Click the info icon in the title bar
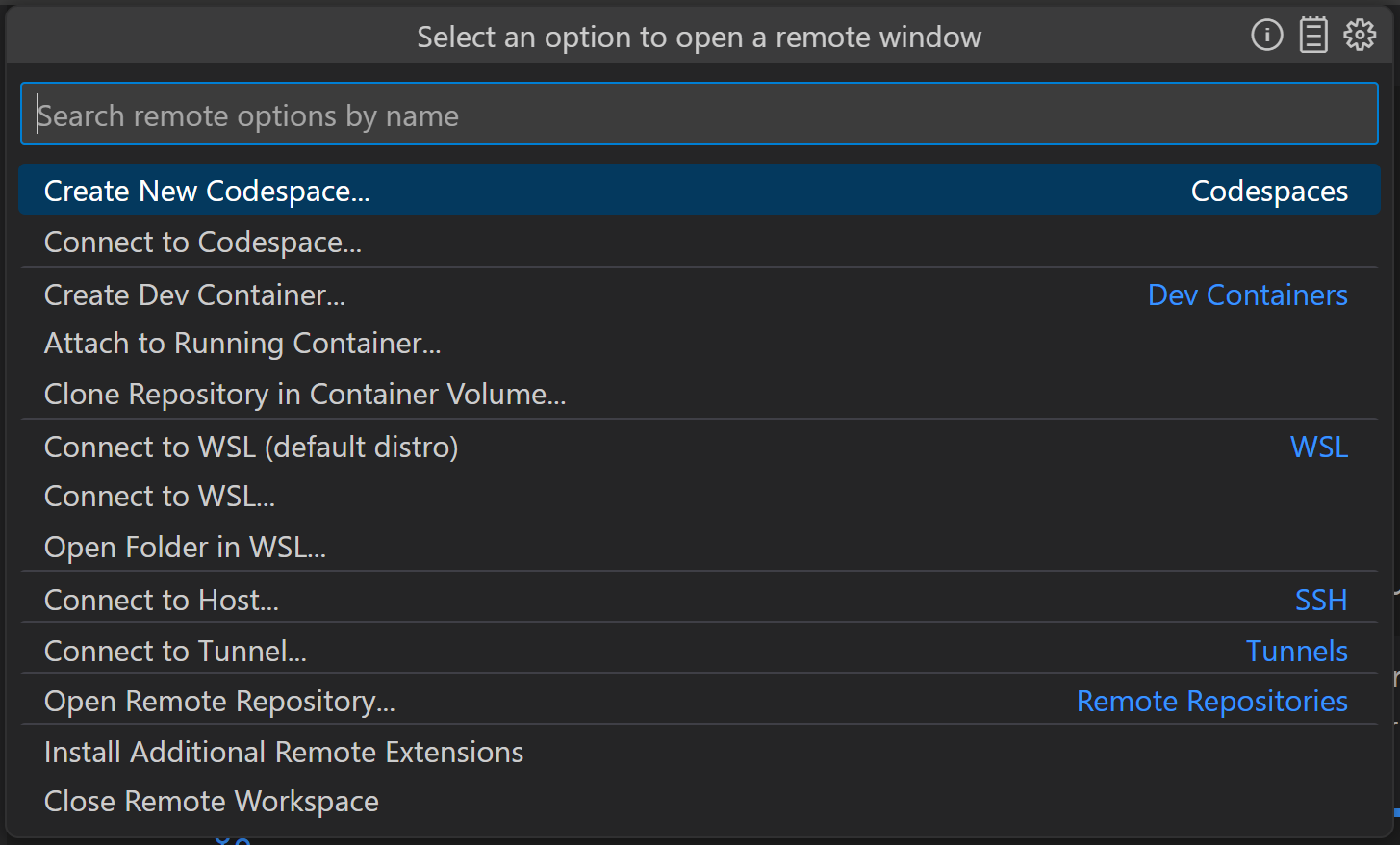 click(1266, 37)
